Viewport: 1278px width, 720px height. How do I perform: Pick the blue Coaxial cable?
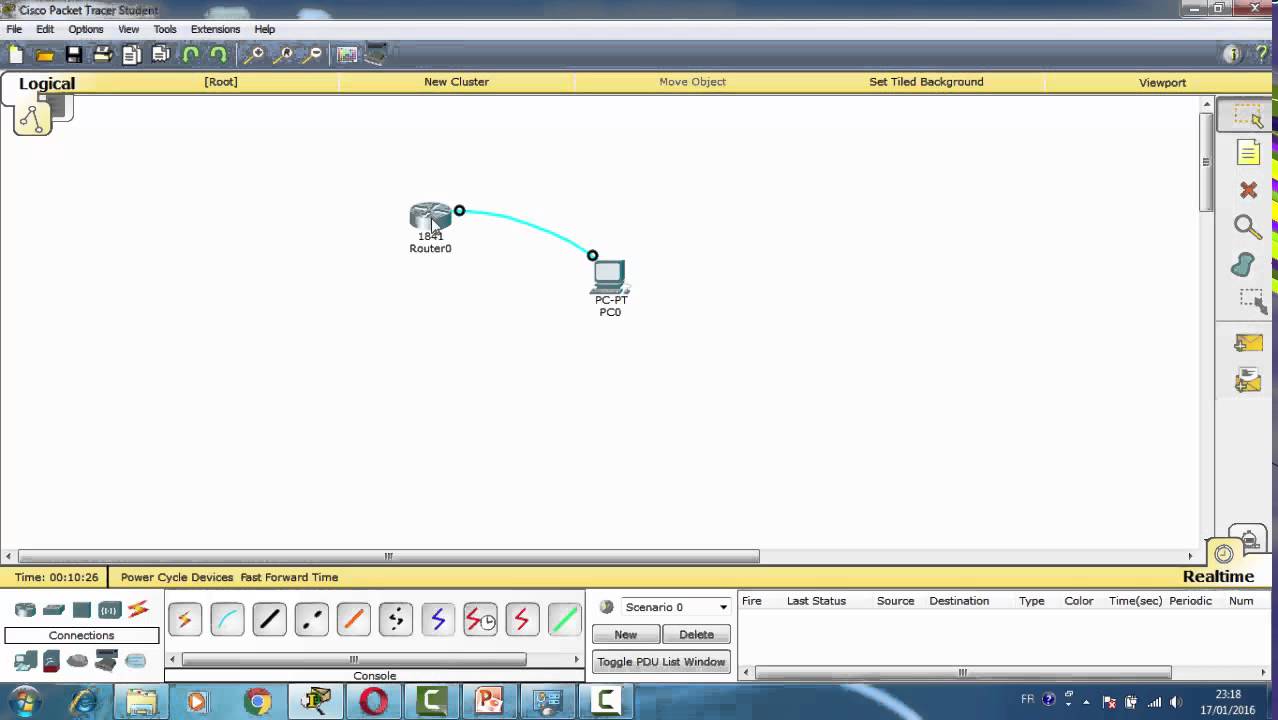pos(438,620)
